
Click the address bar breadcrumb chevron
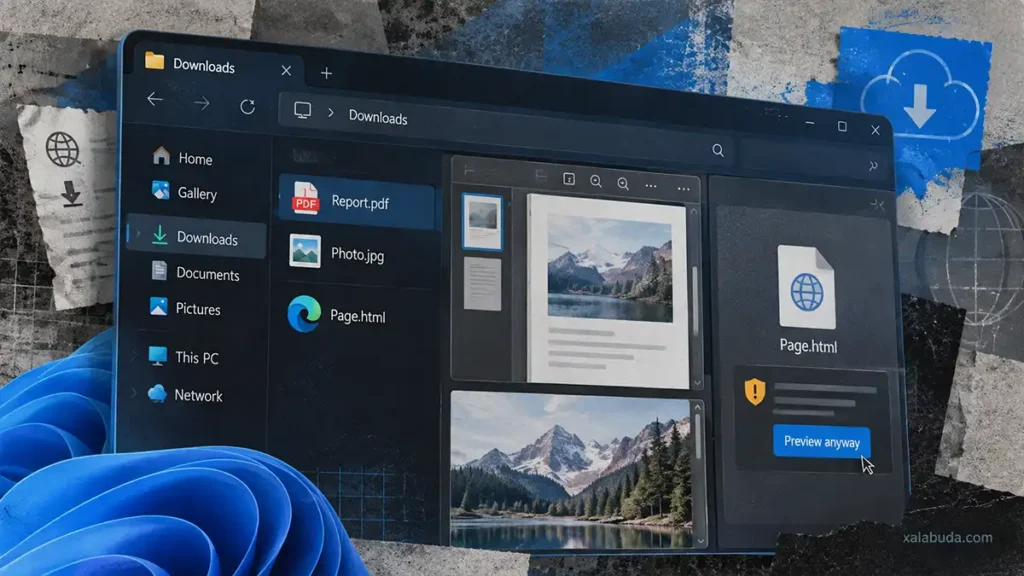tap(331, 113)
